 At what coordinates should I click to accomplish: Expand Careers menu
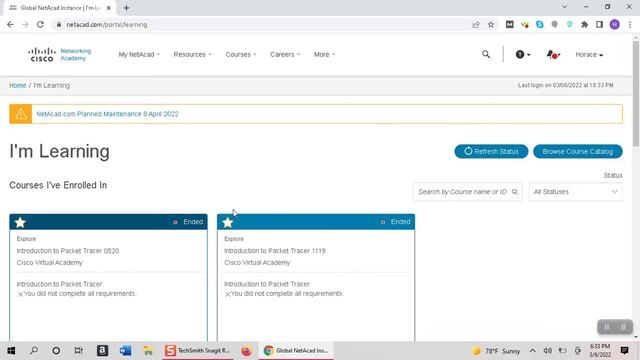285,54
